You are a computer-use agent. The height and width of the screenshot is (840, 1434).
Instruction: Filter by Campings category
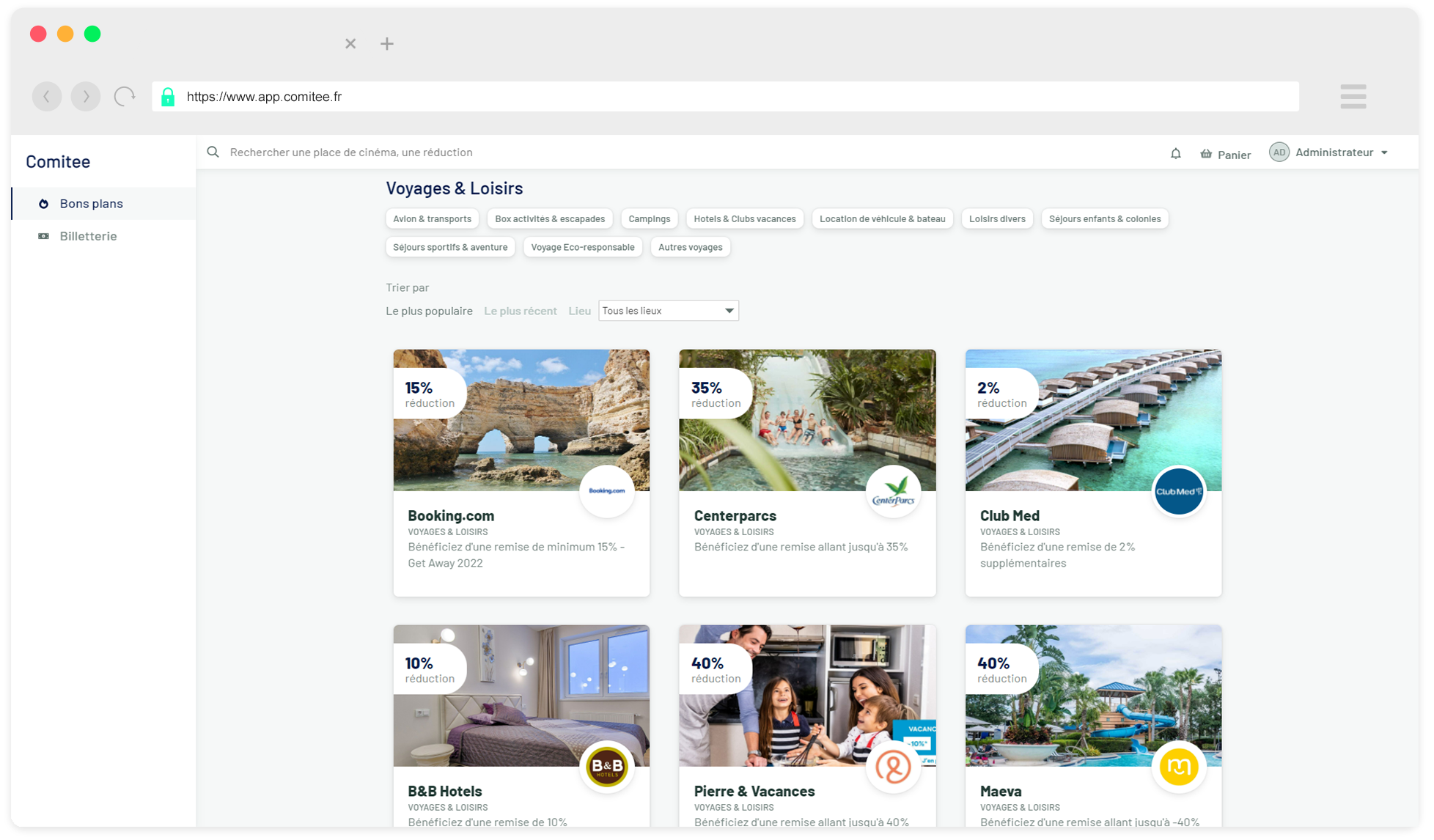pyautogui.click(x=649, y=219)
